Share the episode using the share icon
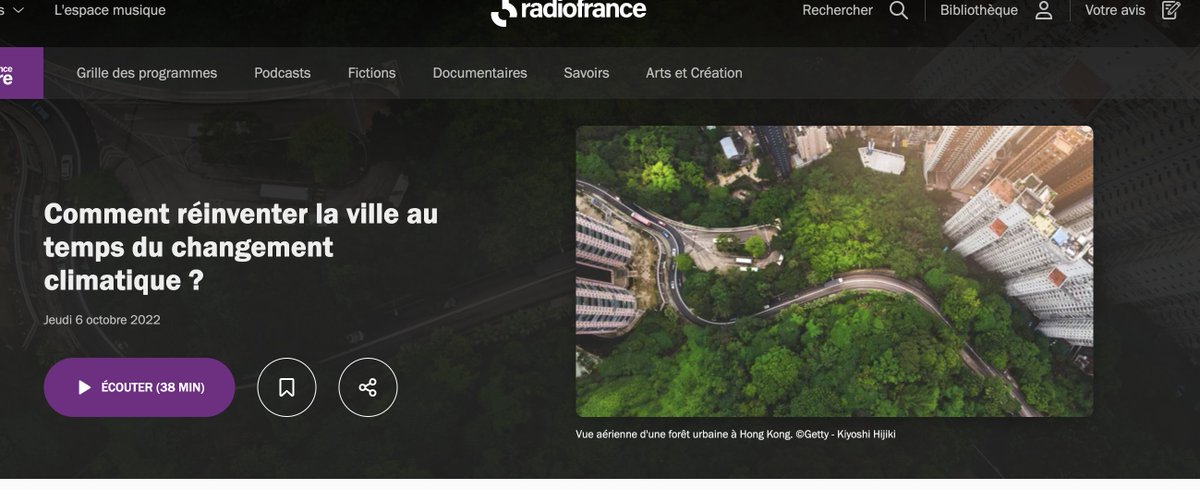Image resolution: width=1200 pixels, height=490 pixels. pyautogui.click(x=368, y=387)
